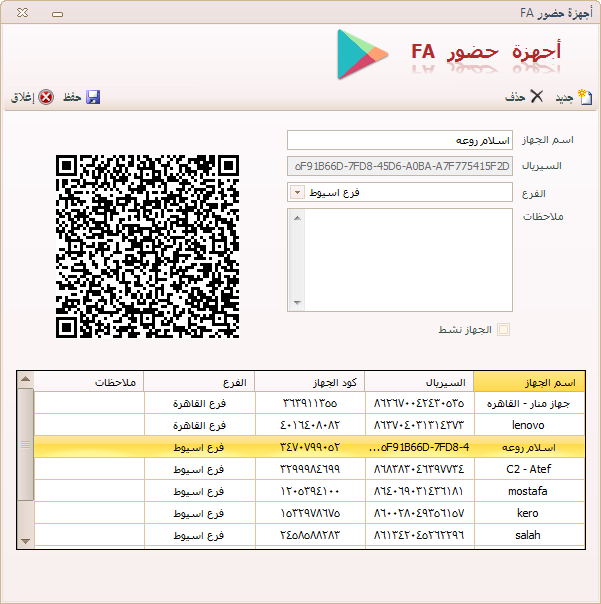Sort by device name (اسم الجهاز) column header
The height and width of the screenshot is (604, 601).
point(529,382)
